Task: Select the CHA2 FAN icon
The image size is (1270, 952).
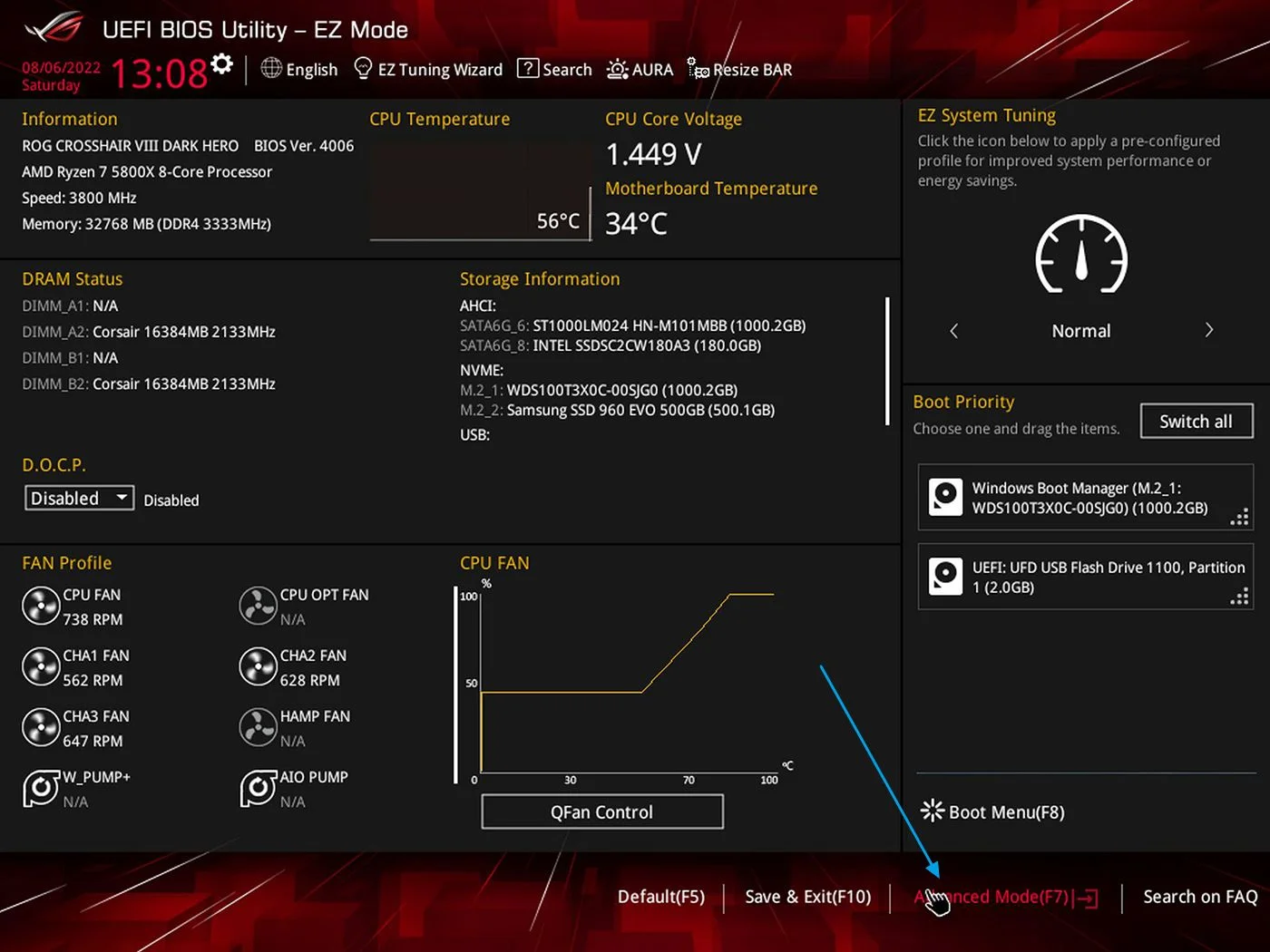Action: pyautogui.click(x=258, y=667)
